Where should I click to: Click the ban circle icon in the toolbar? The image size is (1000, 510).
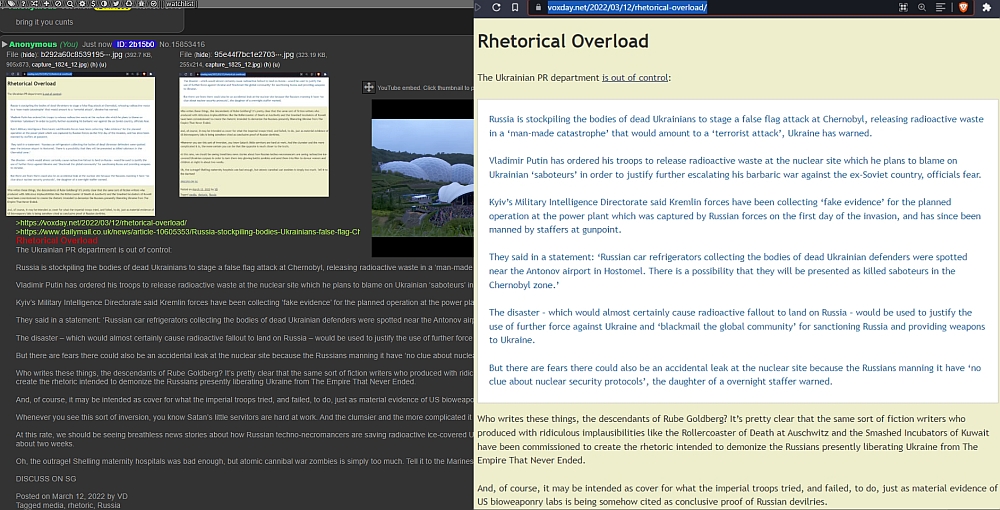pos(58,3)
